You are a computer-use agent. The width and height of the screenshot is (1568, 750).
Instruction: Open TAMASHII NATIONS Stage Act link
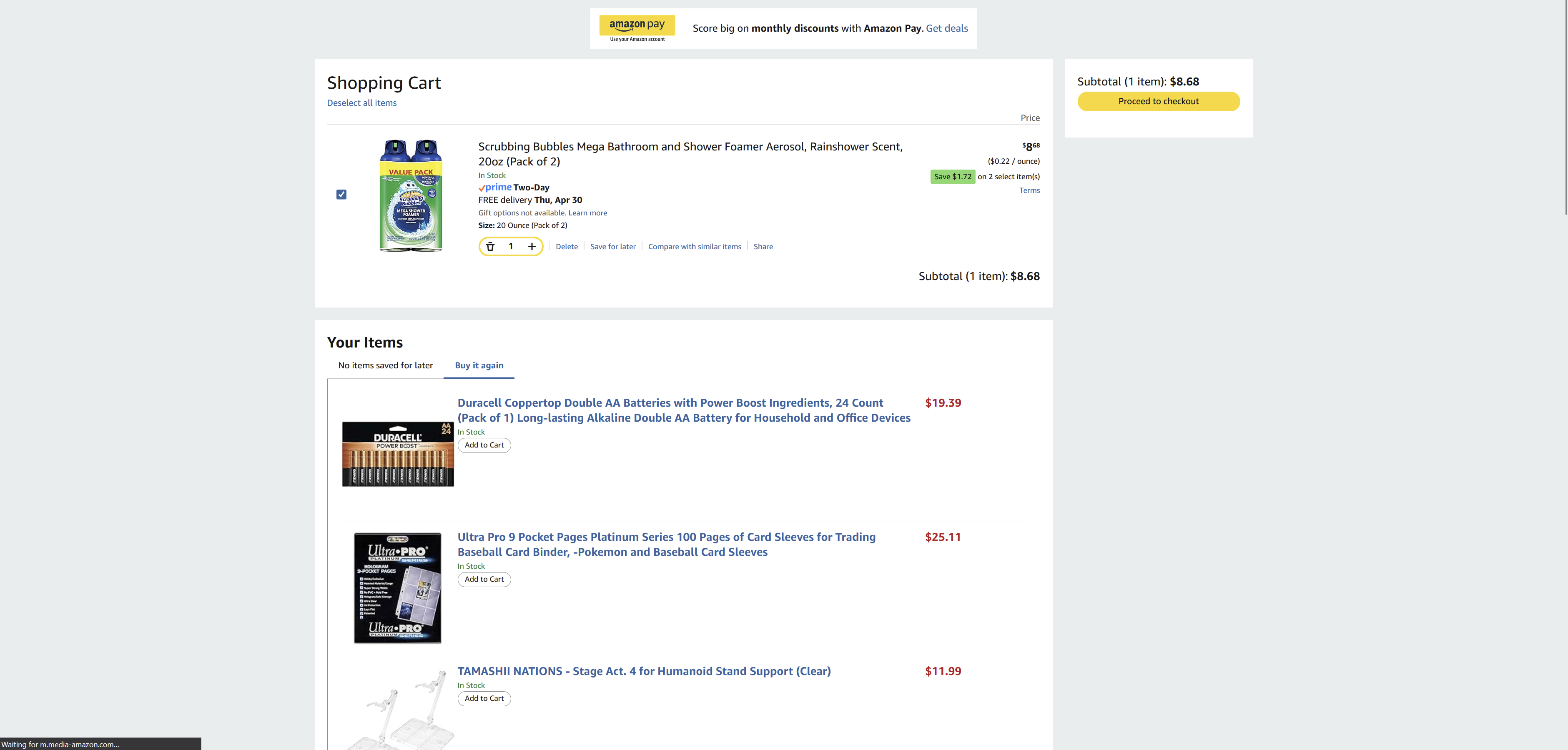click(x=644, y=671)
